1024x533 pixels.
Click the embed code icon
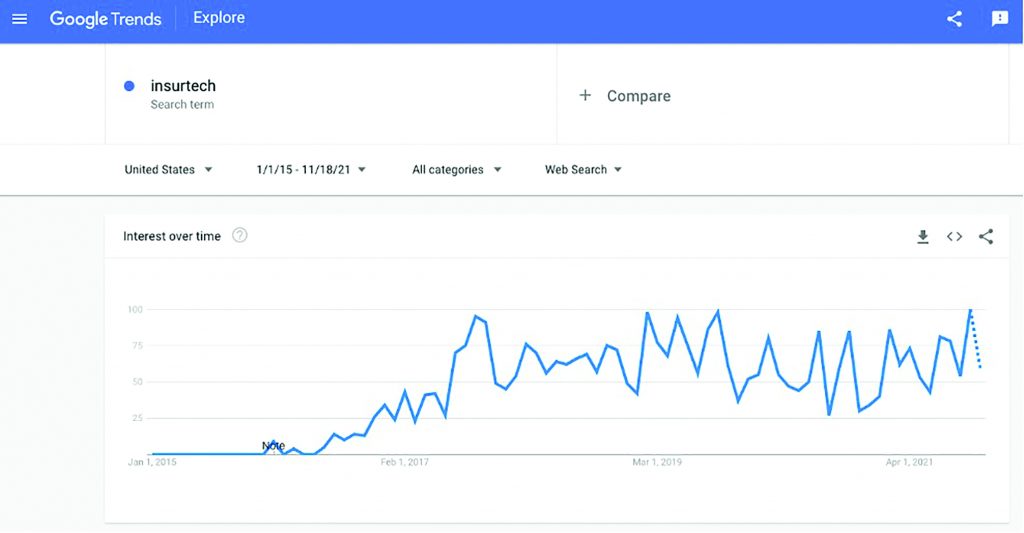[x=954, y=237]
